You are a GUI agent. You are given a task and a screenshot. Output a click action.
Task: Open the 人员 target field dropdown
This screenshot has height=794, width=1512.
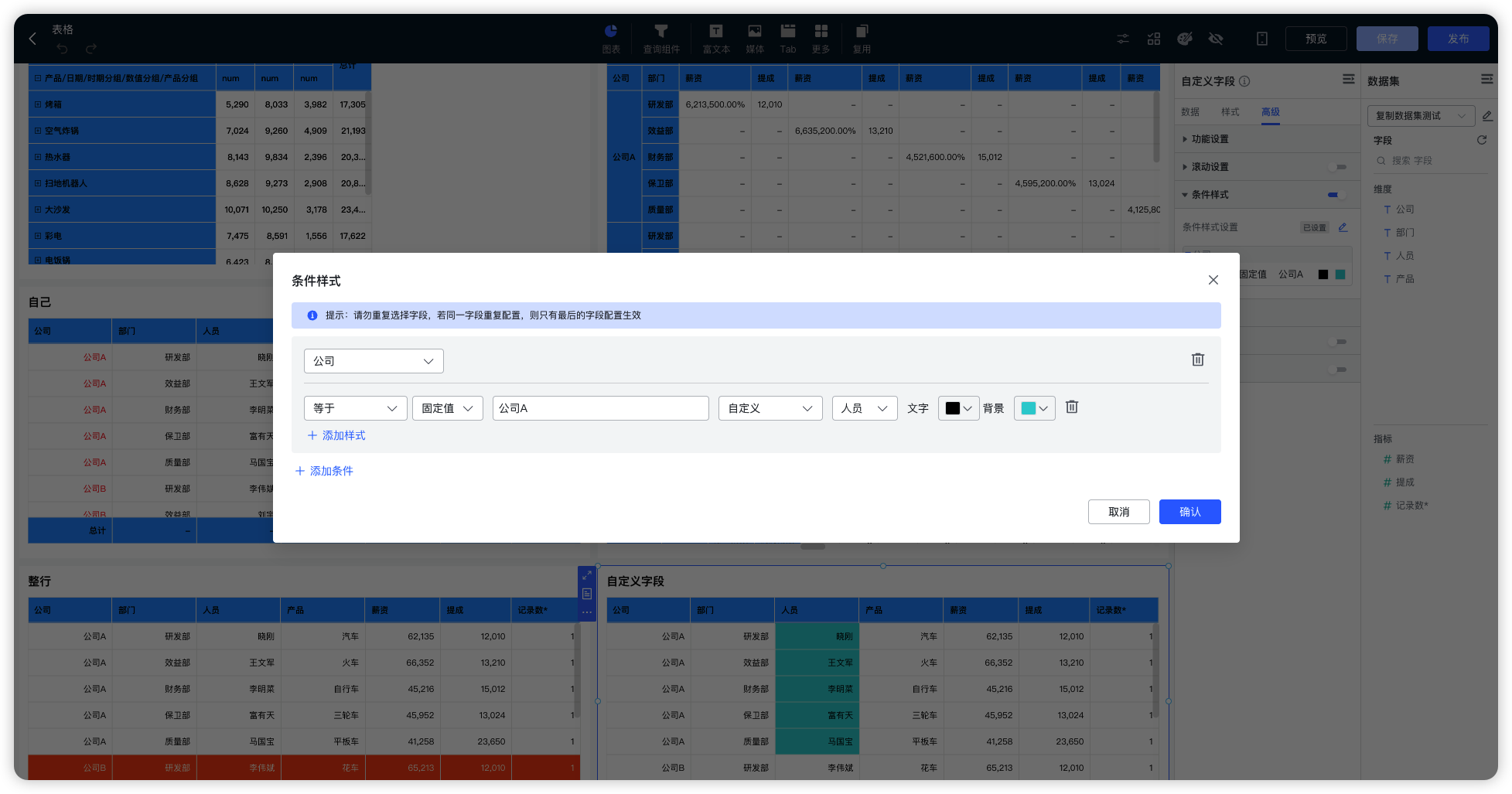pos(864,407)
